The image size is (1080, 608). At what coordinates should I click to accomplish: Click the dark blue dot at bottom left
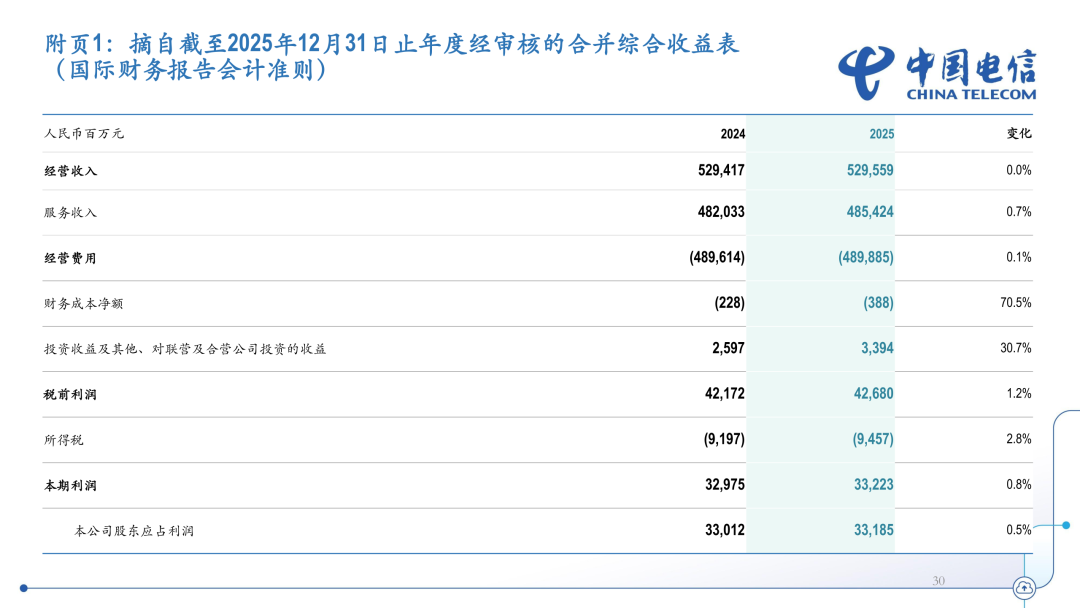[x=24, y=588]
